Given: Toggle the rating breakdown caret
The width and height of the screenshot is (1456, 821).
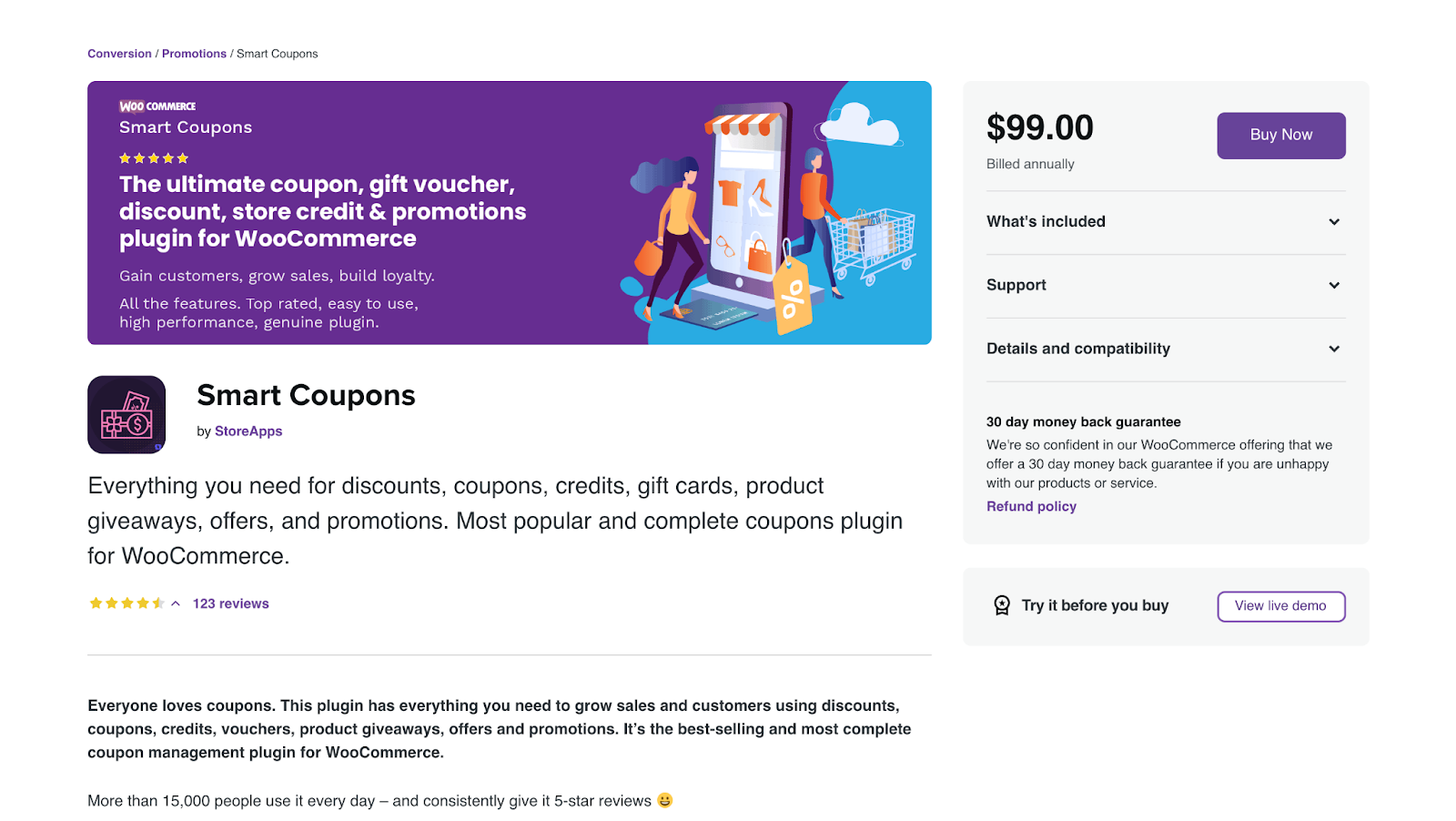Looking at the screenshot, I should (176, 603).
